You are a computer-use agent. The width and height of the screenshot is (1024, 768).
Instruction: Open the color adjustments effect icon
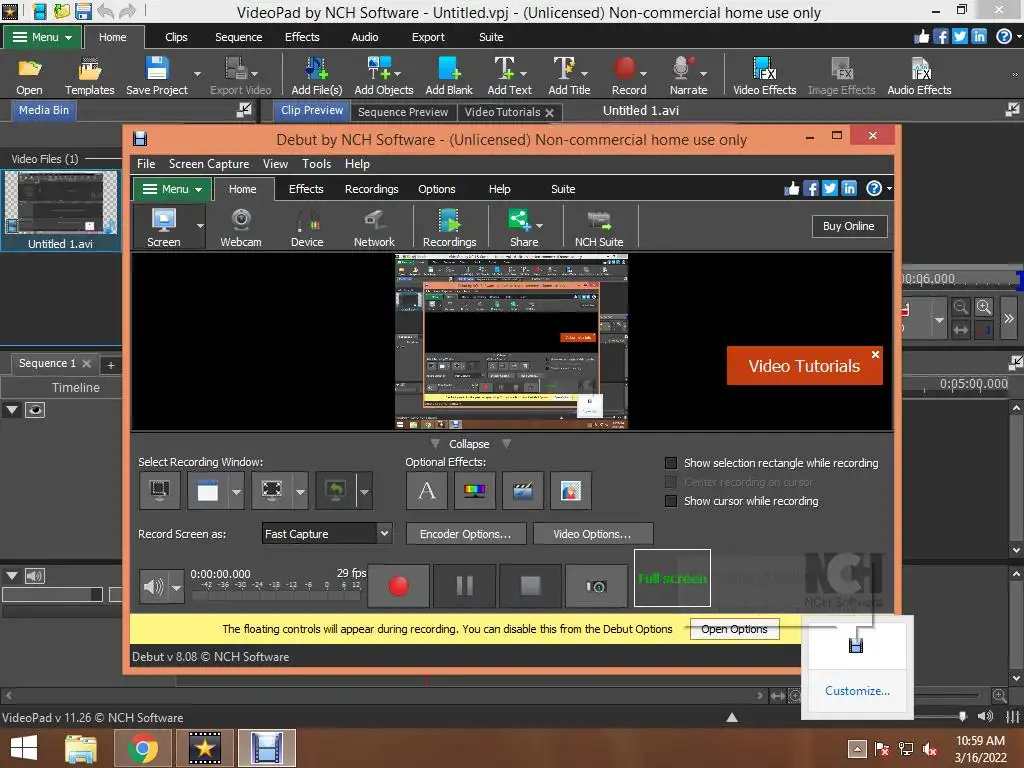474,490
